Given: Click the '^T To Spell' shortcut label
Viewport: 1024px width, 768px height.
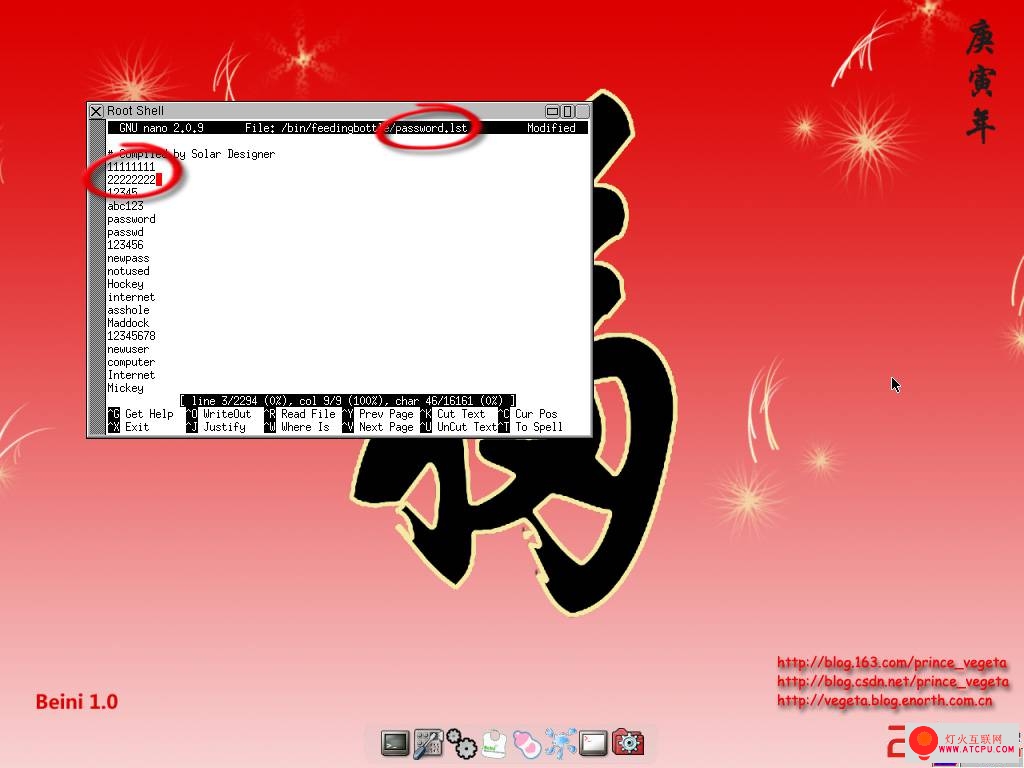Looking at the screenshot, I should (x=530, y=426).
